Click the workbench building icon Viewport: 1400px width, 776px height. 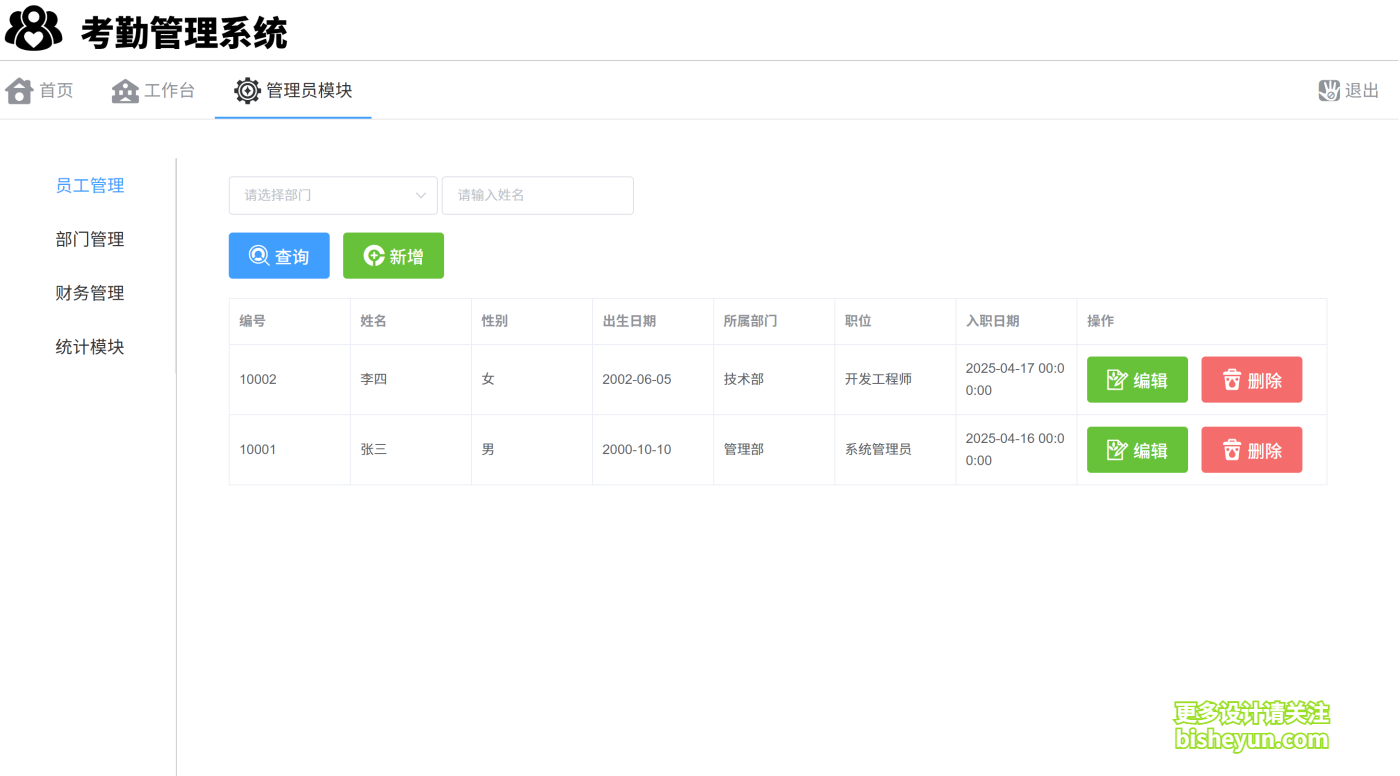click(x=125, y=91)
